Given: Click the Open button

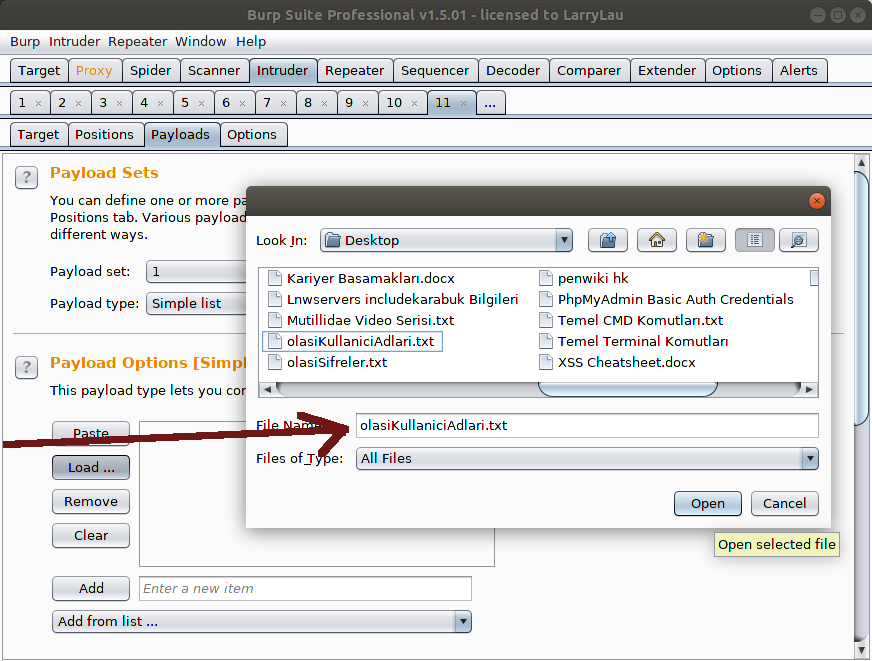Looking at the screenshot, I should [x=707, y=504].
